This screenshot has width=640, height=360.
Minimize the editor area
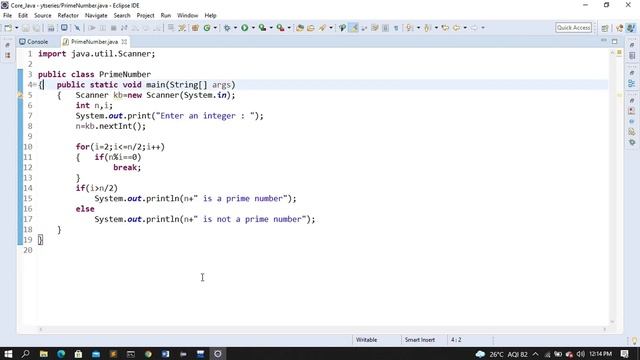click(x=604, y=41)
